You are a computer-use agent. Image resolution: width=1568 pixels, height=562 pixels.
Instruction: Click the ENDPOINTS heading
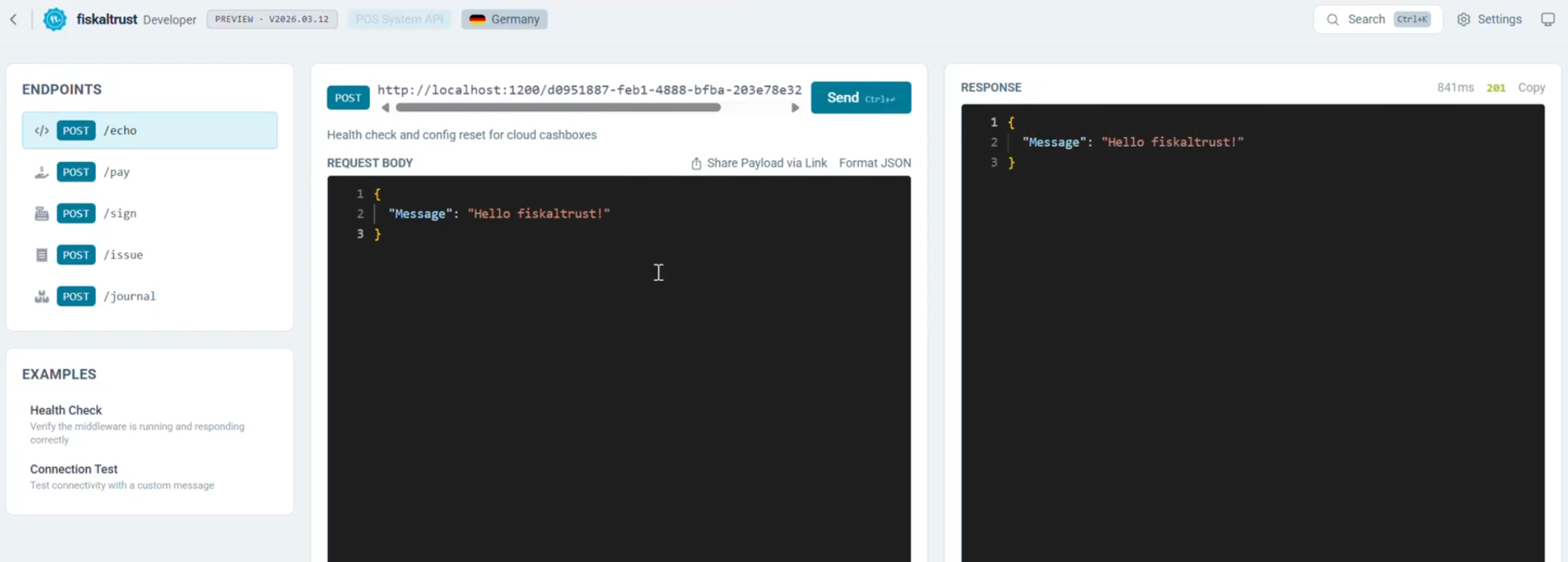pos(62,89)
